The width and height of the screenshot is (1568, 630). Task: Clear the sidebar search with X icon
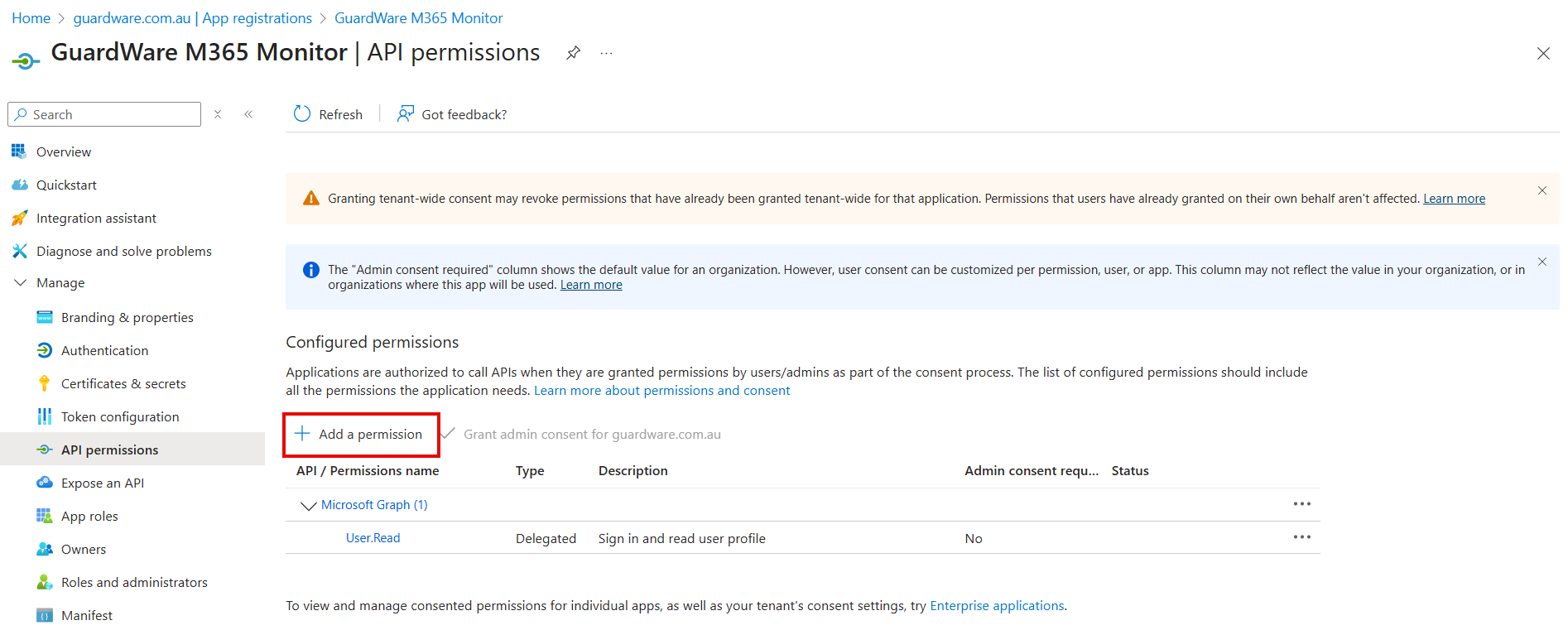click(x=218, y=114)
